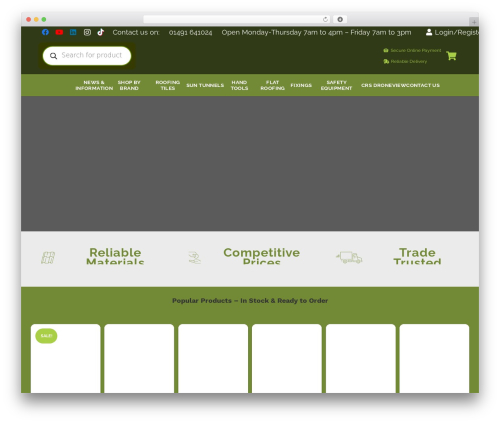The height and width of the screenshot is (423, 500).
Task: Click Login/Register account link
Action: [x=453, y=32]
